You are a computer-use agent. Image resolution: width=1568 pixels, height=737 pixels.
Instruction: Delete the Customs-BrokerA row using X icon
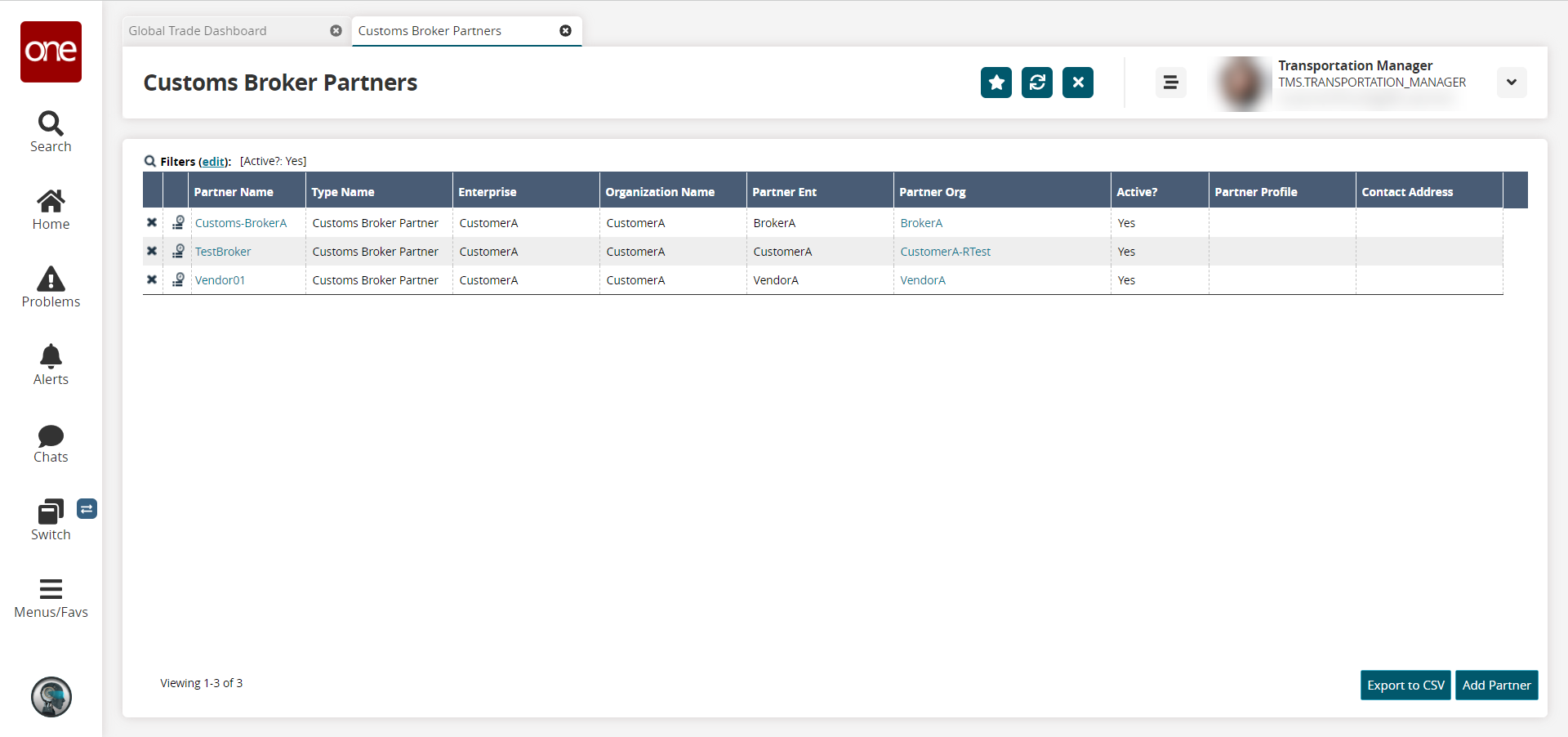[152, 222]
